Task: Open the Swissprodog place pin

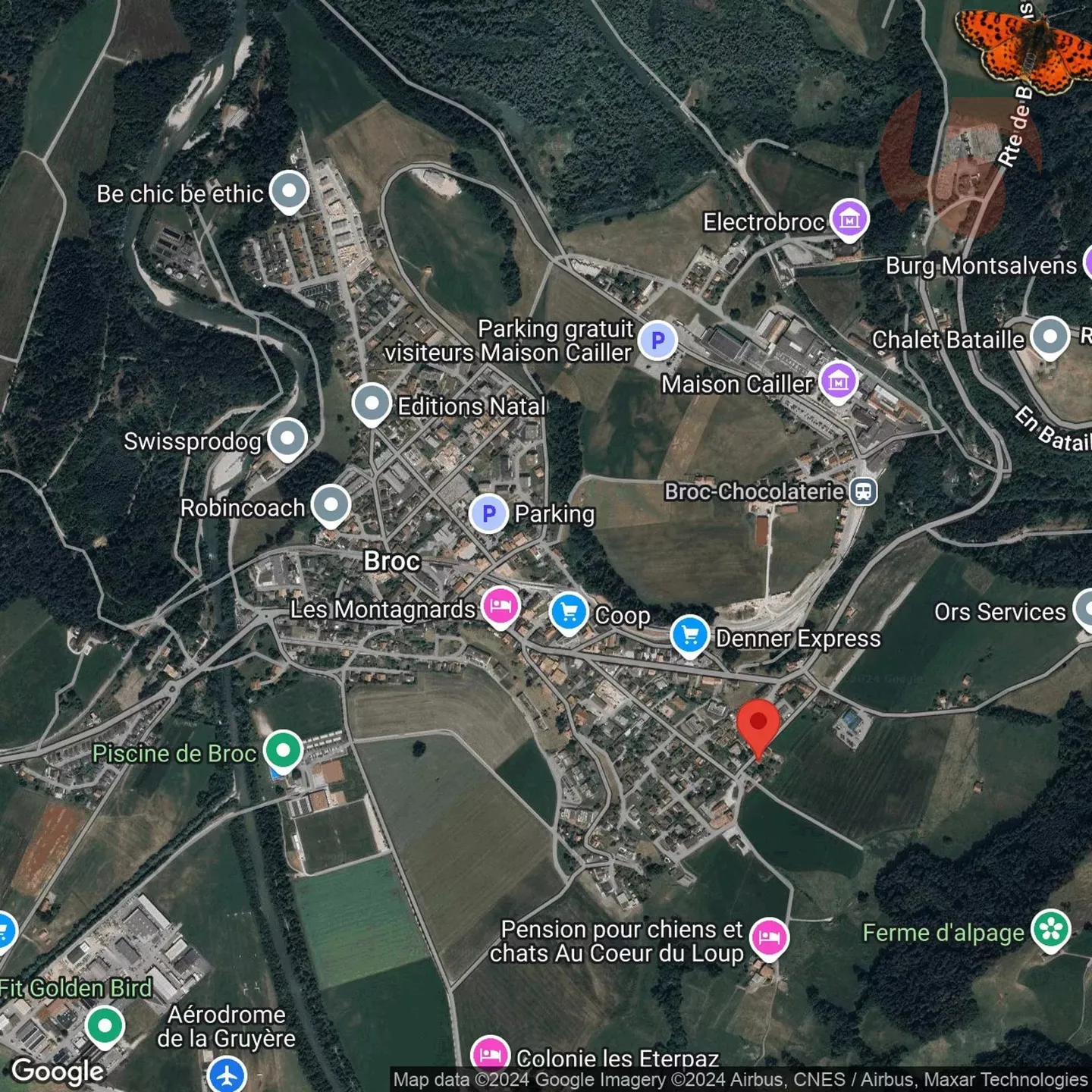Action: [287, 439]
